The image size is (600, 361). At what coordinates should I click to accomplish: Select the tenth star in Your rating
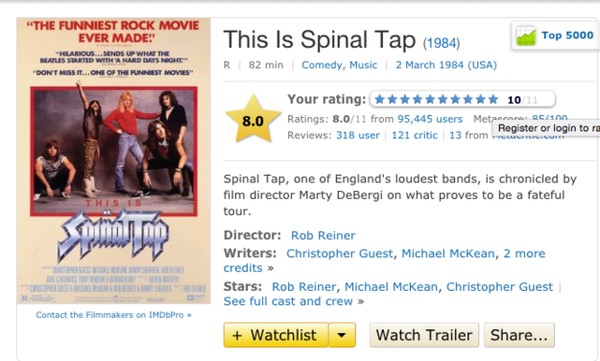(493, 100)
